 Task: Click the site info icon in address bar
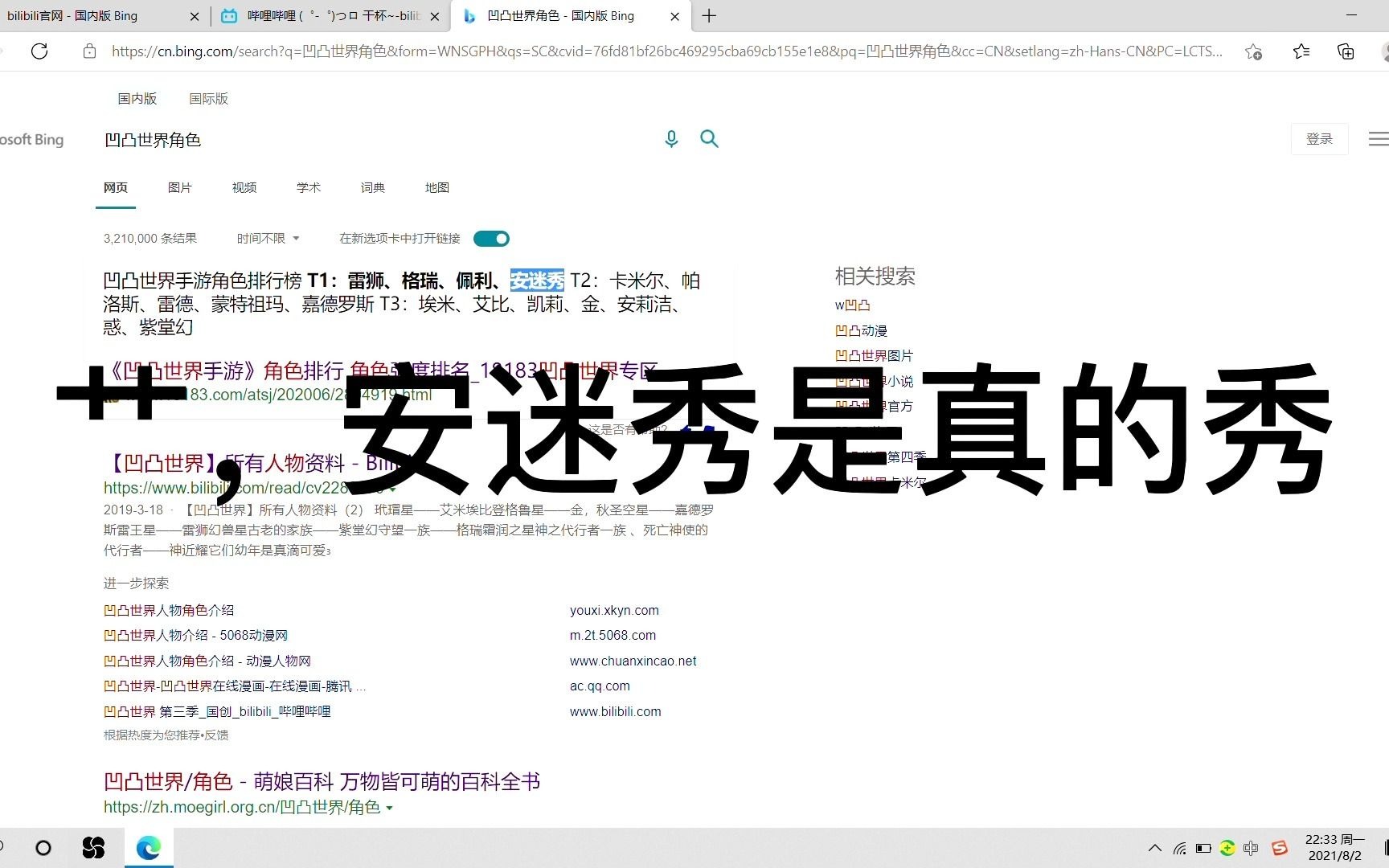89,51
